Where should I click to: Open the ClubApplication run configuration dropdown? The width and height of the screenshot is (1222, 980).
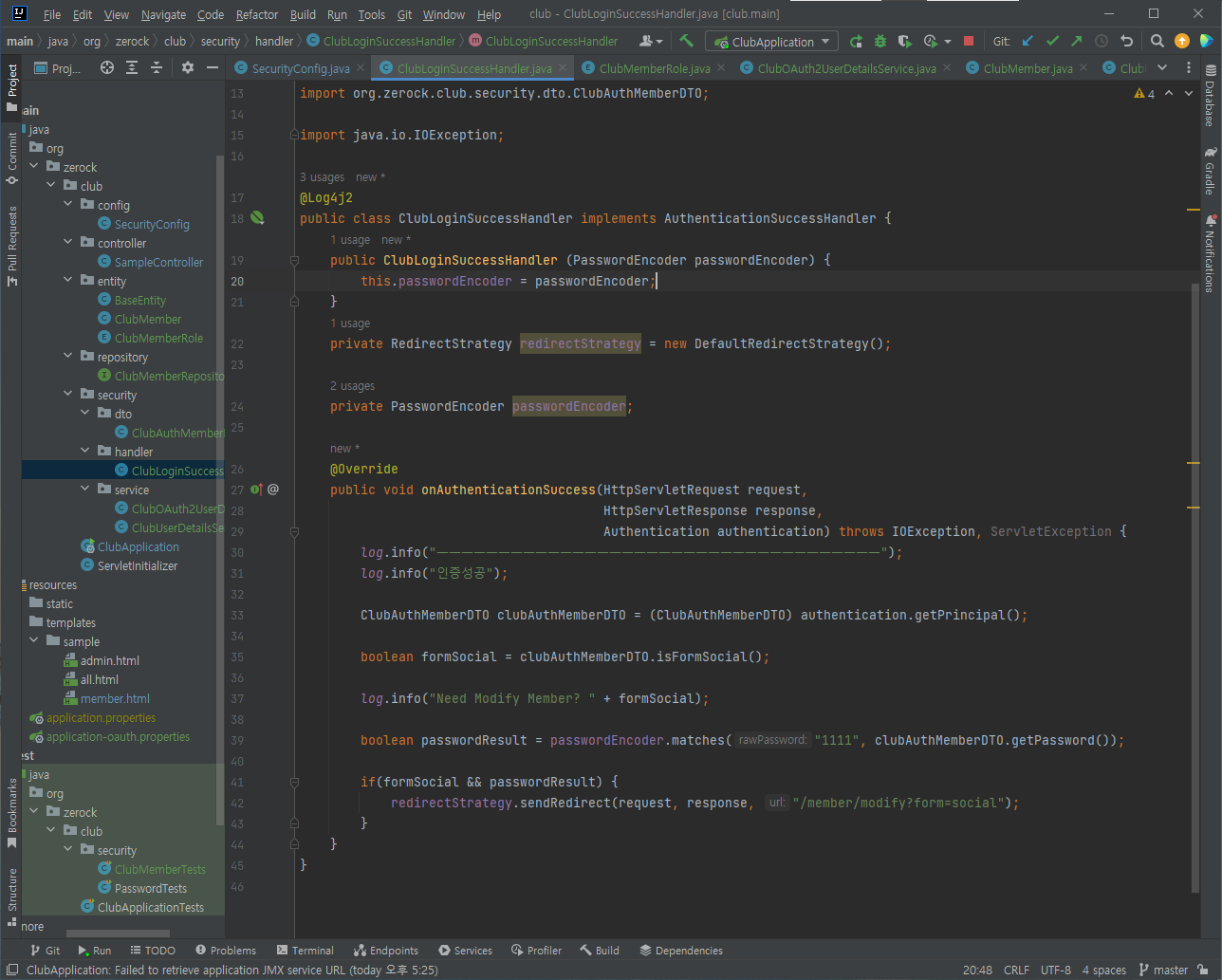pyautogui.click(x=772, y=42)
